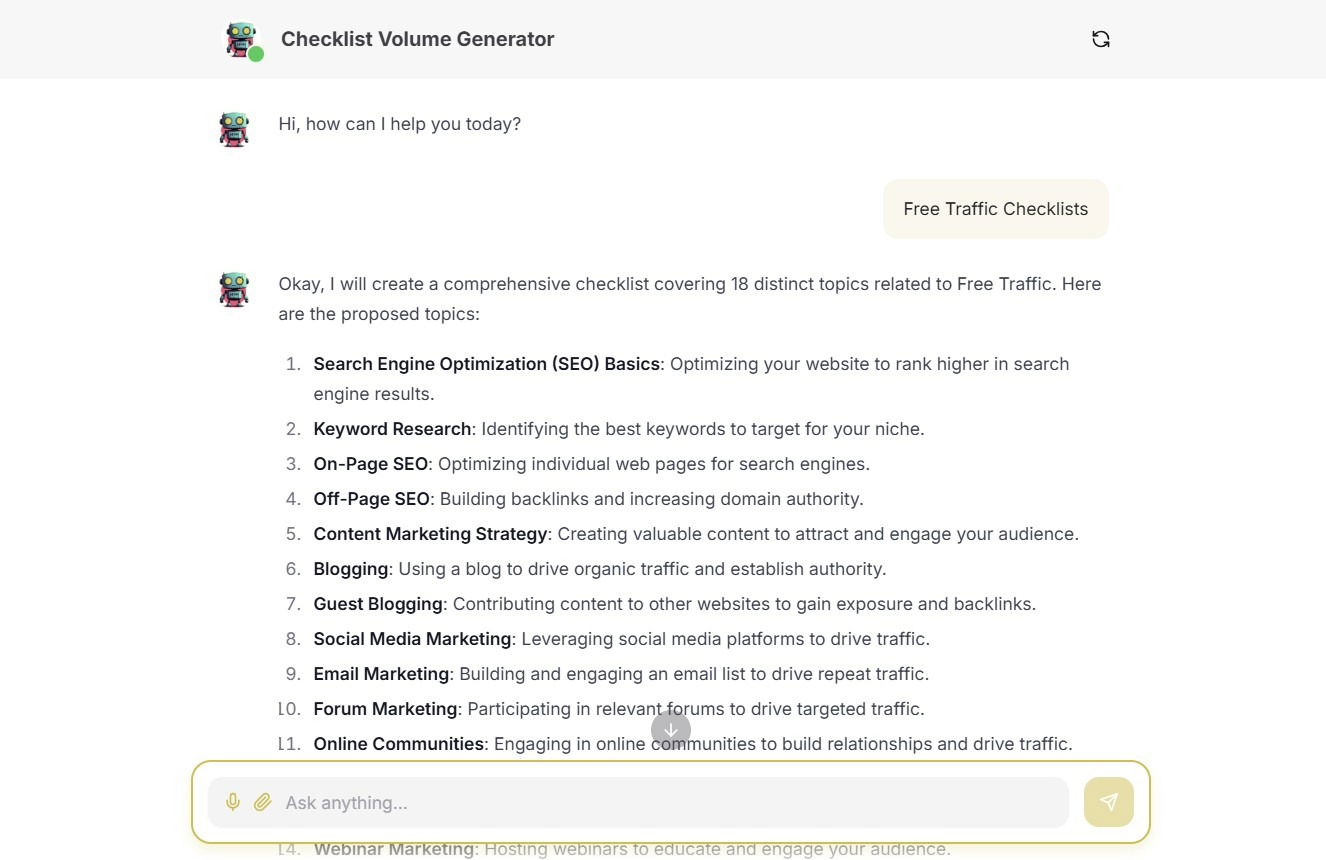Select the 'Forum Marketing' list item

(x=618, y=709)
